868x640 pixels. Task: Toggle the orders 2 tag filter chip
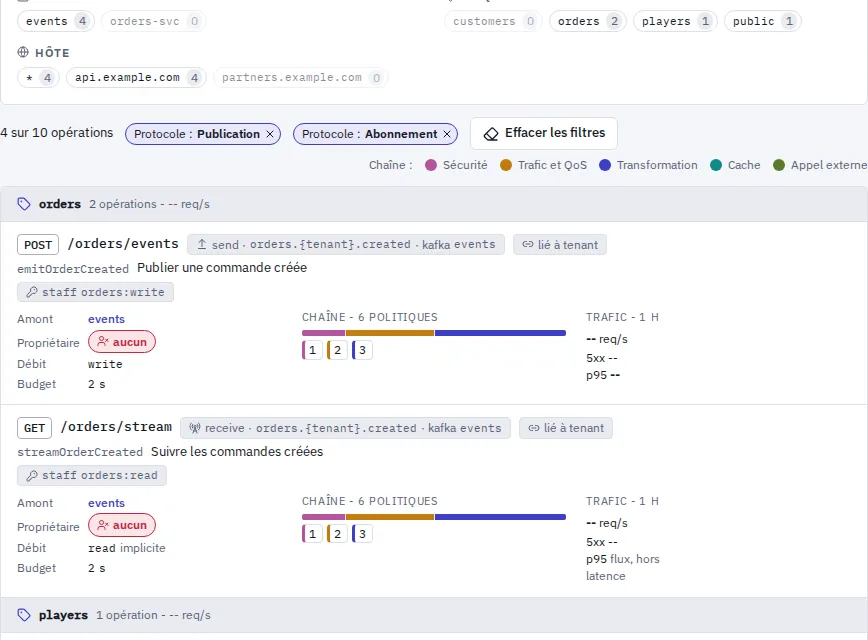point(587,21)
